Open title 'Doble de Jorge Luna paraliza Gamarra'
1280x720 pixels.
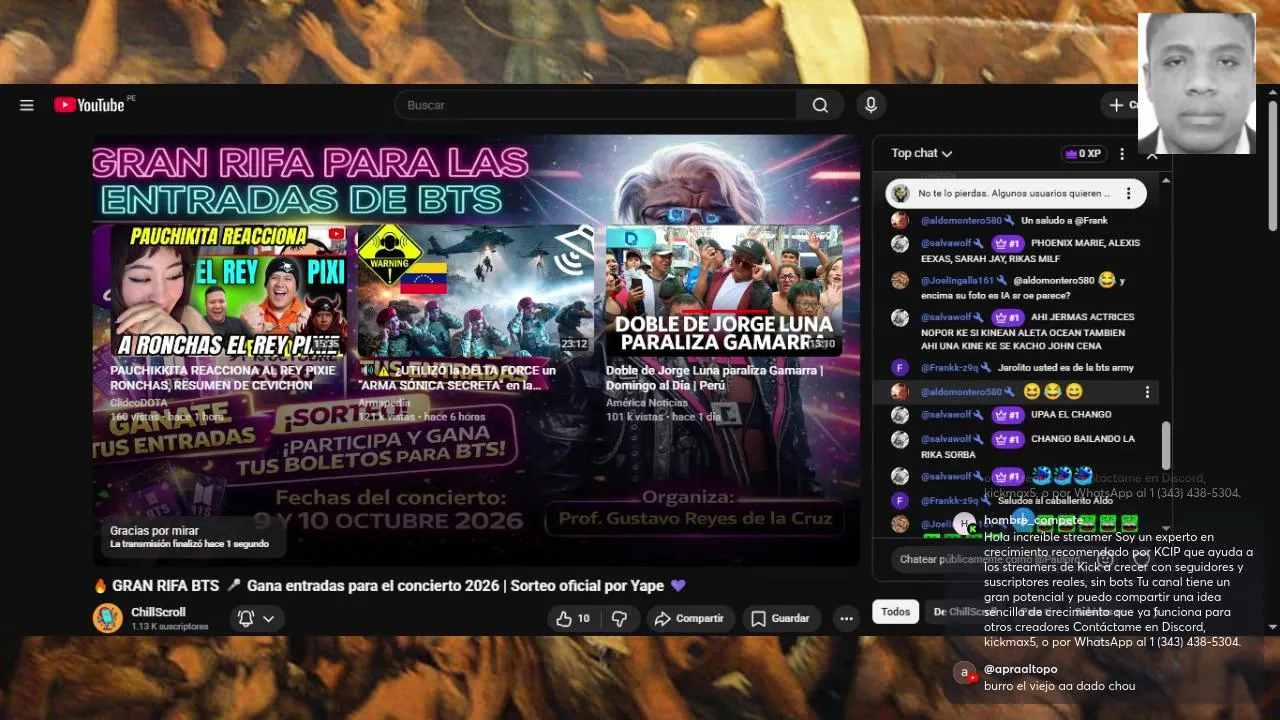click(x=714, y=377)
